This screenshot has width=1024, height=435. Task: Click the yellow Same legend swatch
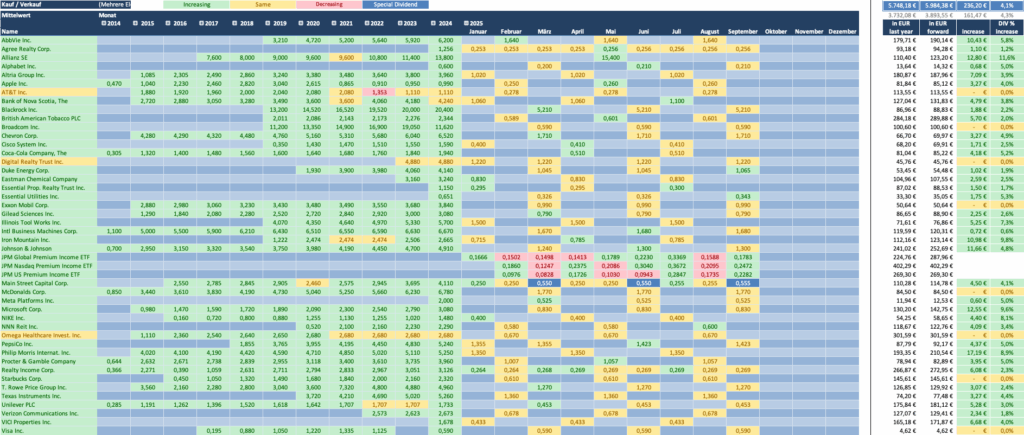point(265,5)
